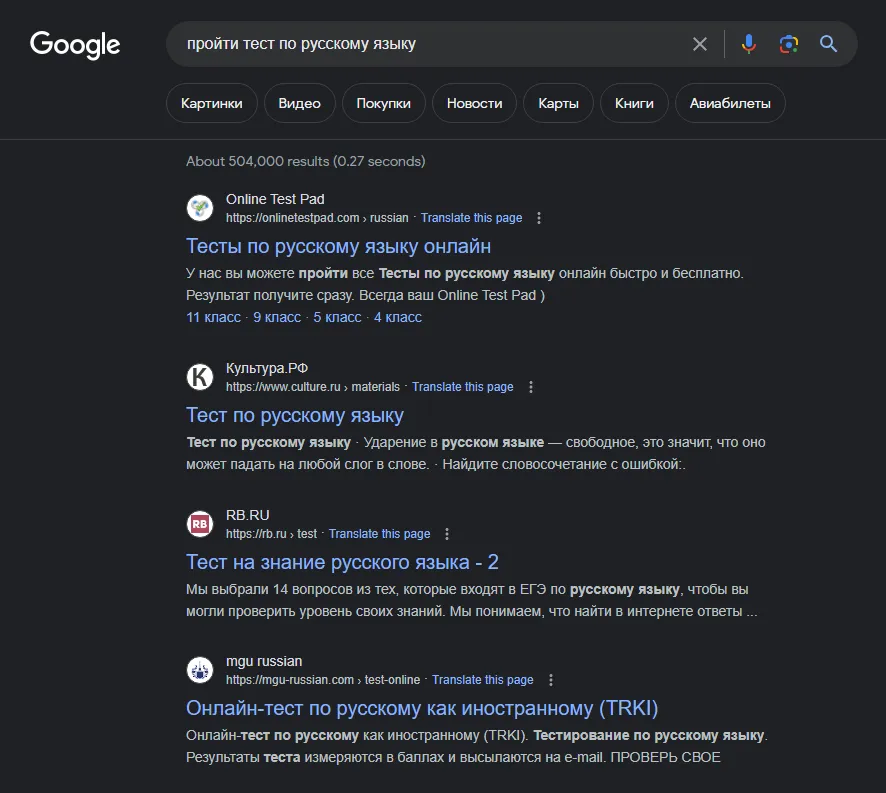
Task: Translate the onlinetestpad.com page
Action: pos(471,218)
